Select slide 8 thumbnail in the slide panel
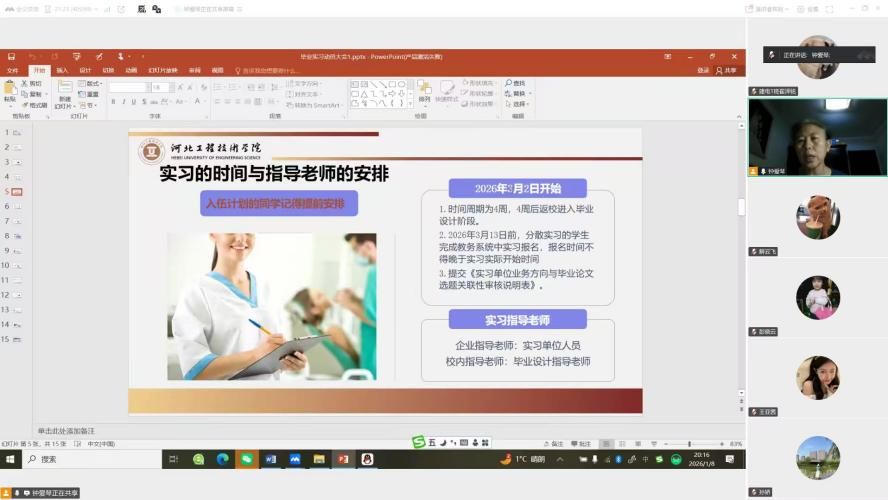This screenshot has height=500, width=888. point(20,236)
